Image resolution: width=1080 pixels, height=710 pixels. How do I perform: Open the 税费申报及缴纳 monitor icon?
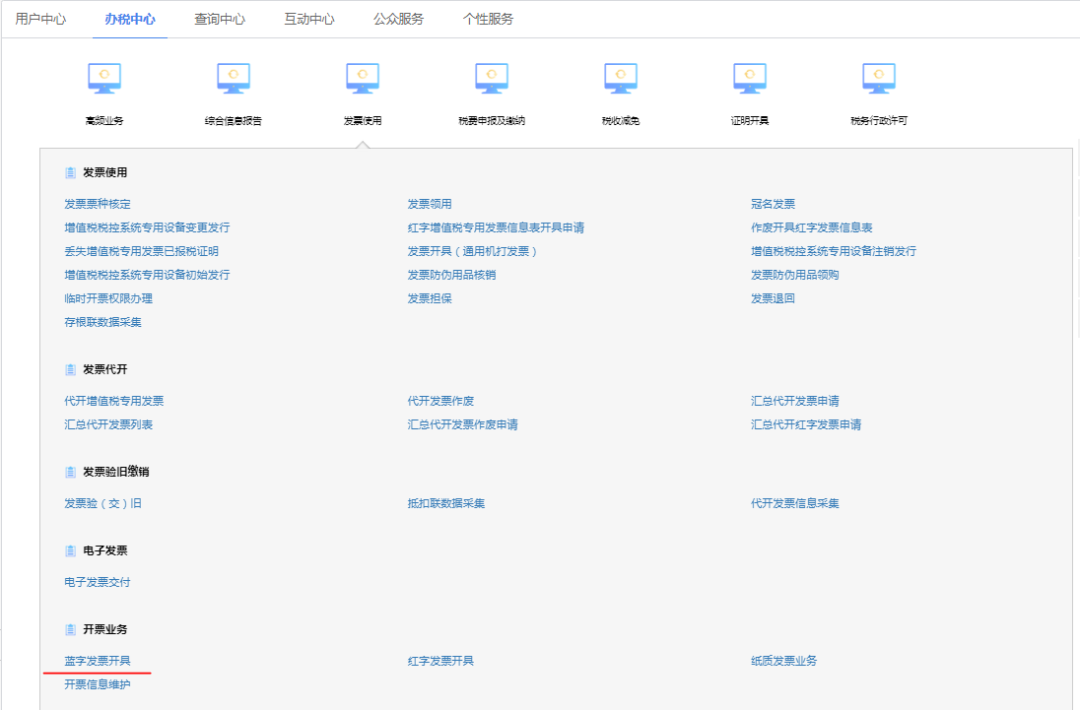(492, 79)
